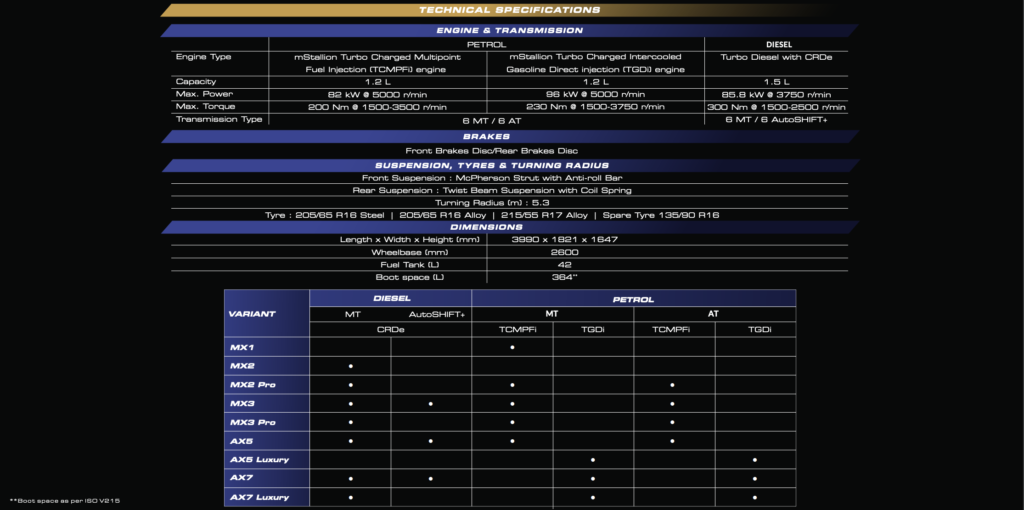Click the DIESEL column heading in engine table

(x=778, y=44)
